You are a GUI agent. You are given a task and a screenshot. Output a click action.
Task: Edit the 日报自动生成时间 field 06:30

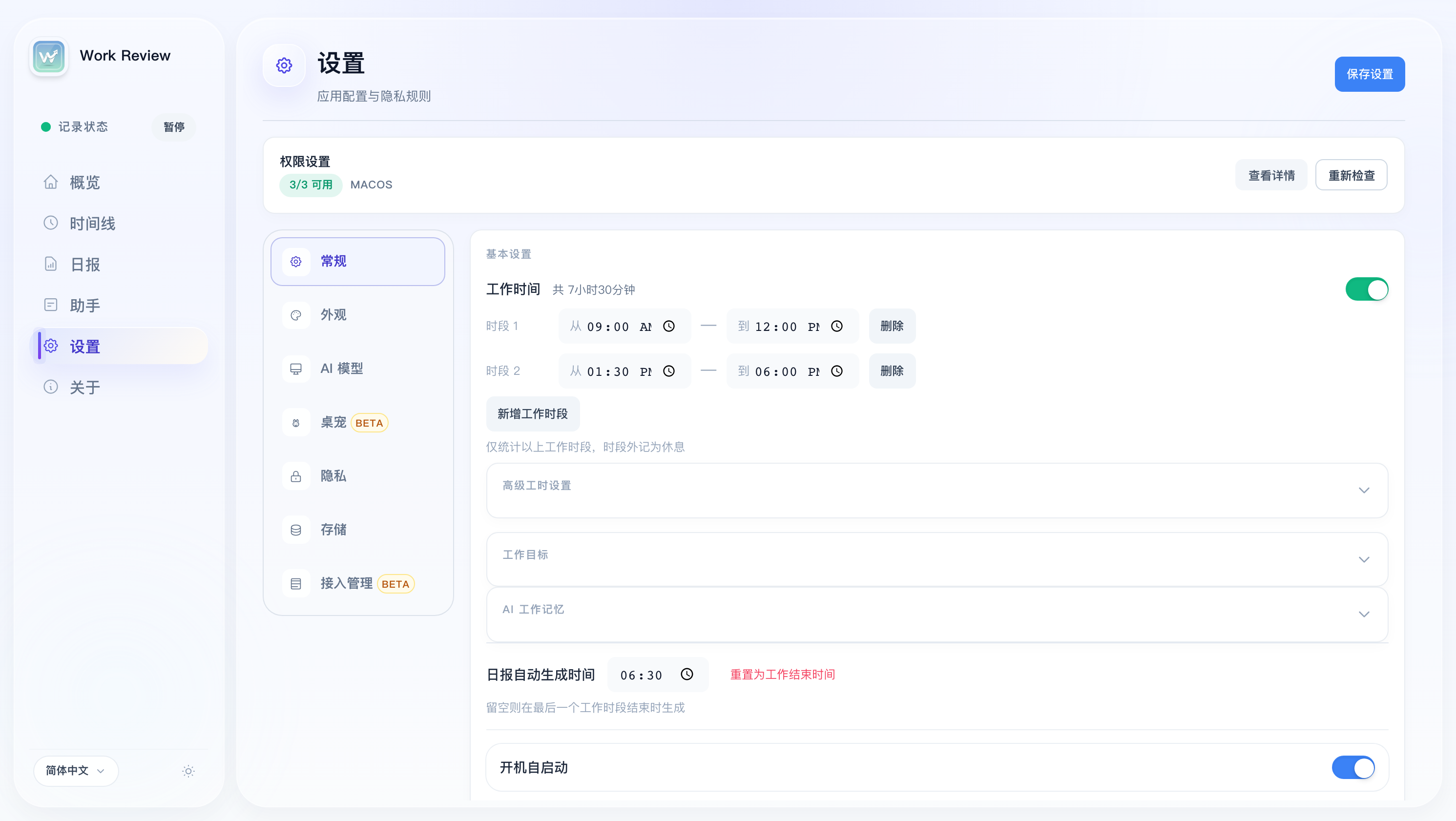pos(657,675)
